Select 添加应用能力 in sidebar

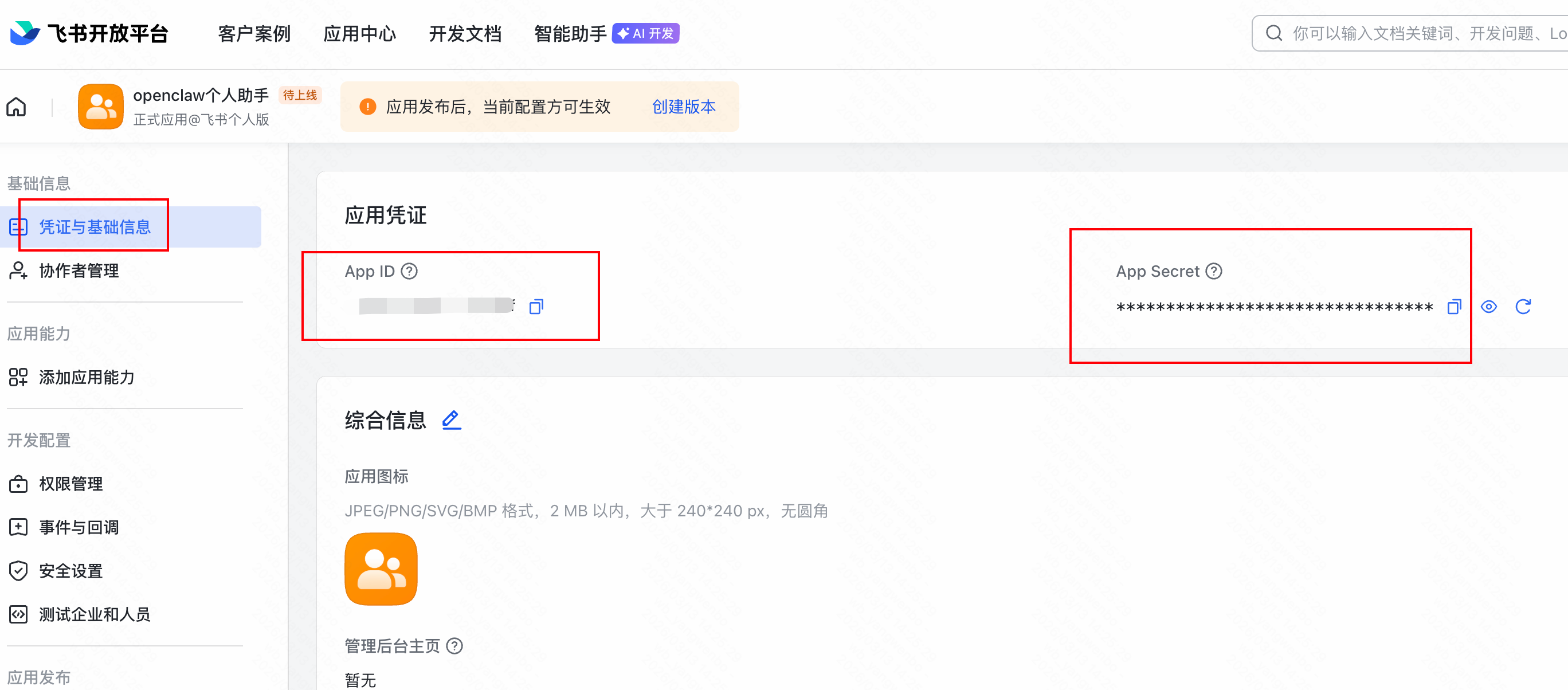pyautogui.click(x=87, y=377)
